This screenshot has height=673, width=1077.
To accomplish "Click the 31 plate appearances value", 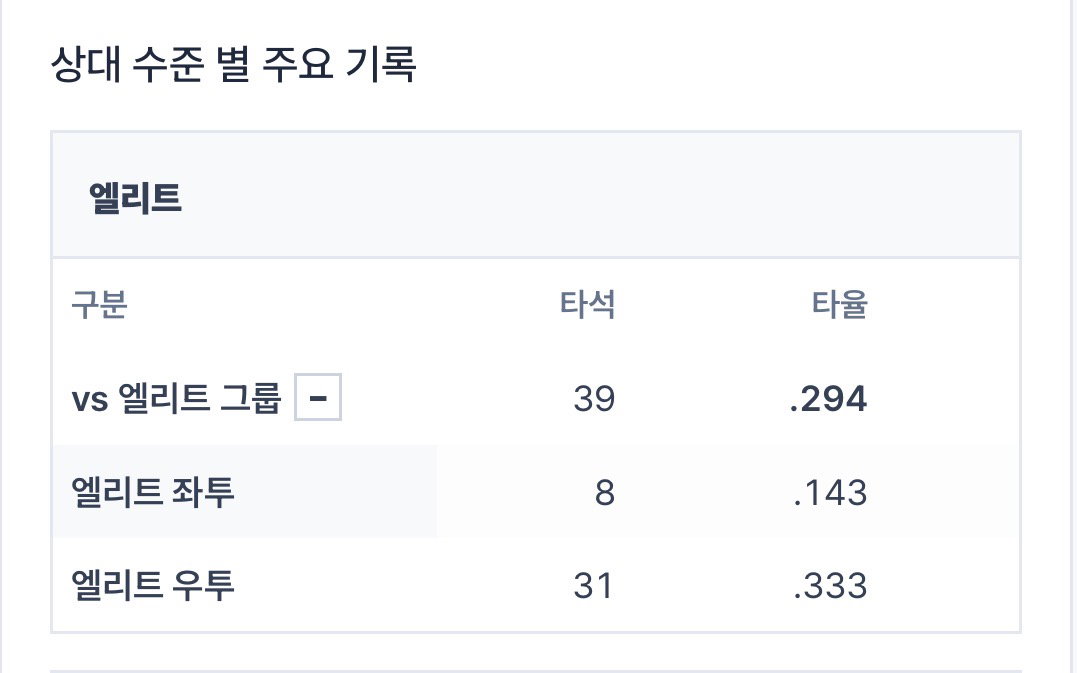I will pos(593,586).
